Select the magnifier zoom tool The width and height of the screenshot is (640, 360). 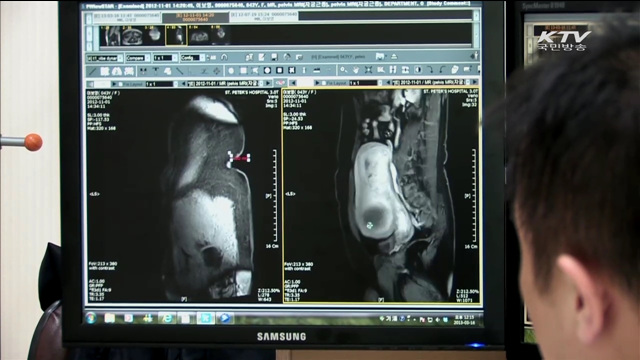(343, 70)
